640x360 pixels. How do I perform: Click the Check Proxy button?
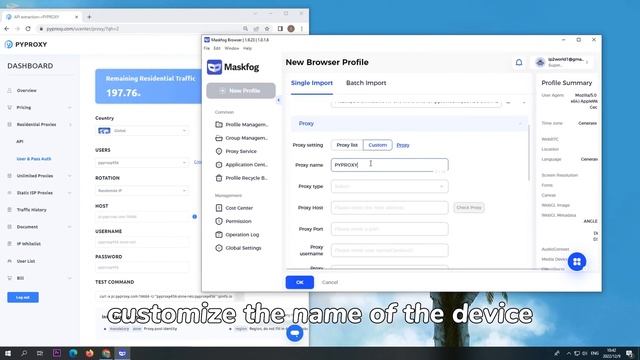(469, 208)
